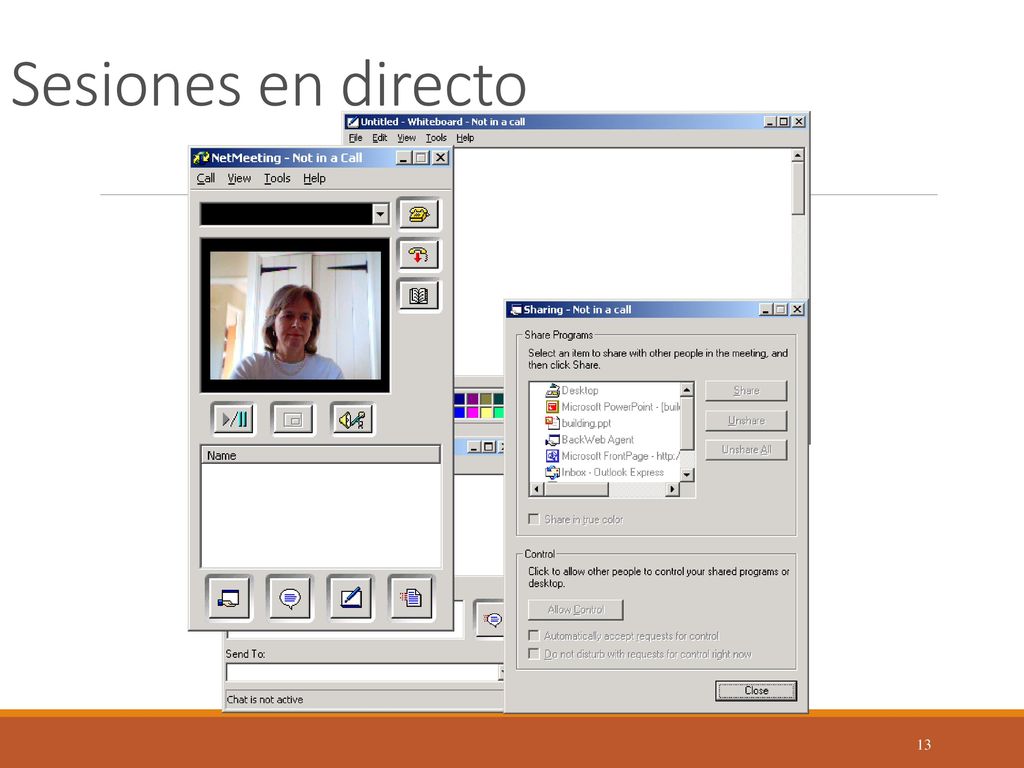Pick Microsoft FrontPage in the share list
The image size is (1024, 768).
pos(613,456)
